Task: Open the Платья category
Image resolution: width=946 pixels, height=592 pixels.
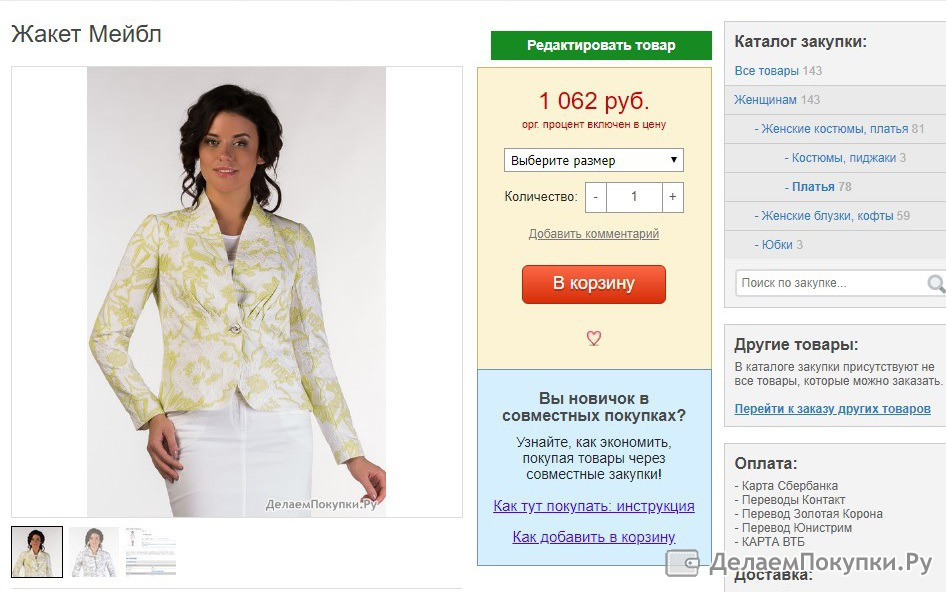Action: pos(813,186)
